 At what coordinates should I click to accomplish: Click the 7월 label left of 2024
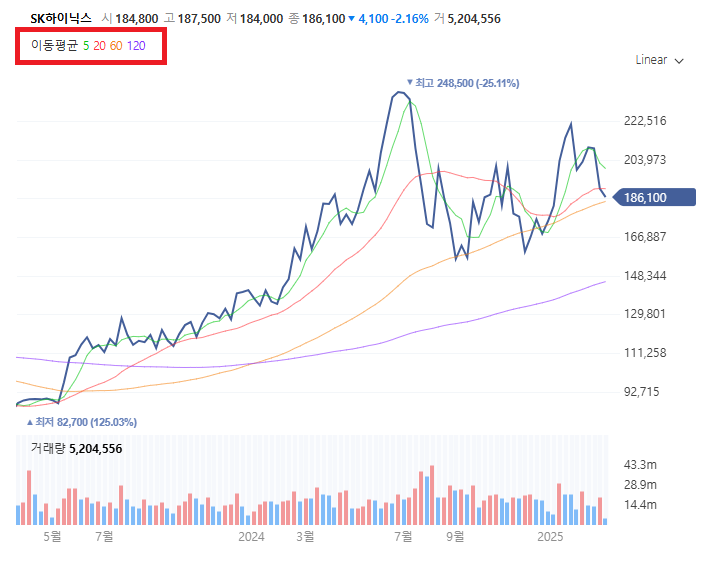[103, 537]
